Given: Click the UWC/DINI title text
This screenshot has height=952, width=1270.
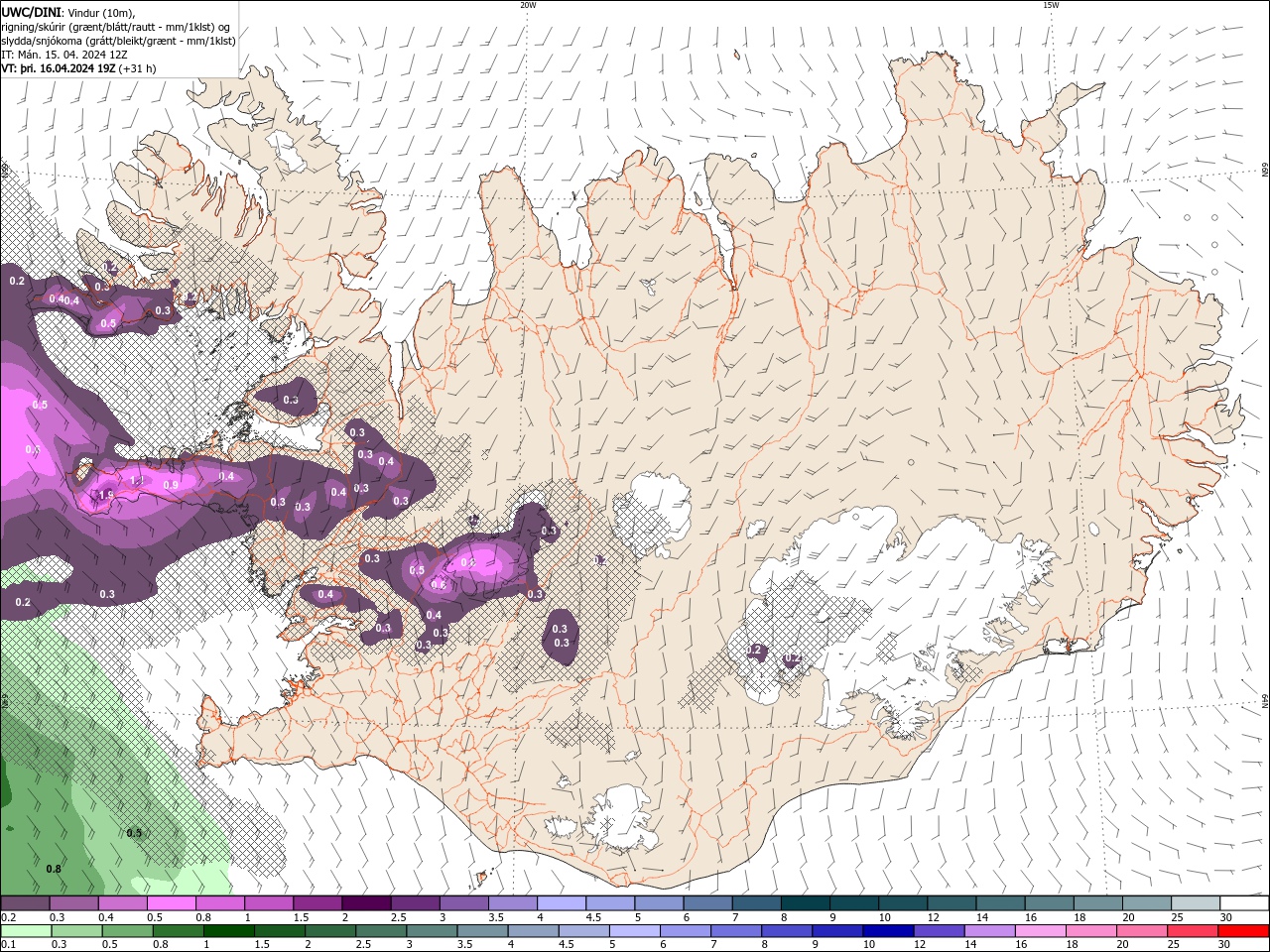Looking at the screenshot, I should [31, 11].
